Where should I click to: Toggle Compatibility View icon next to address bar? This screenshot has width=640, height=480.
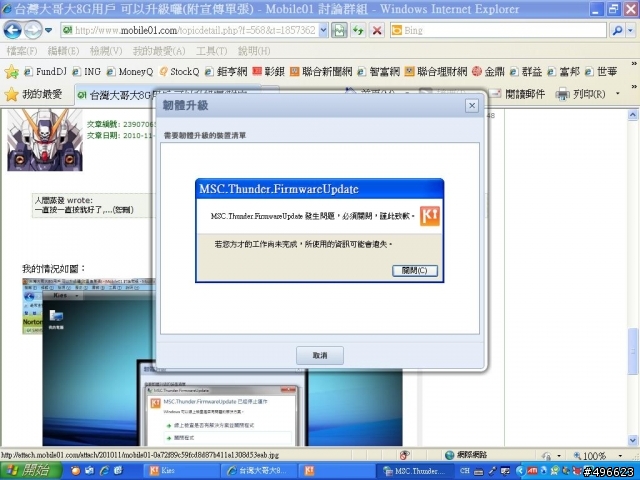339,30
